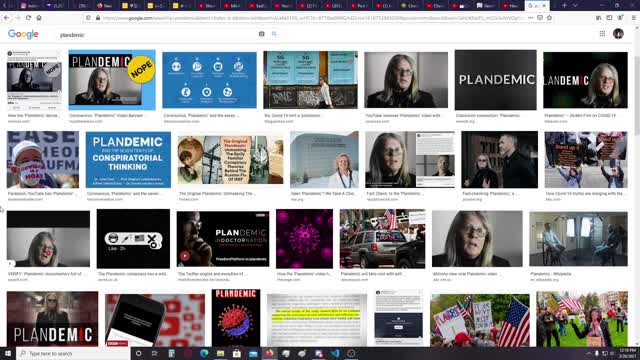
Task: Open the Google account avatar menu
Action: point(618,34)
